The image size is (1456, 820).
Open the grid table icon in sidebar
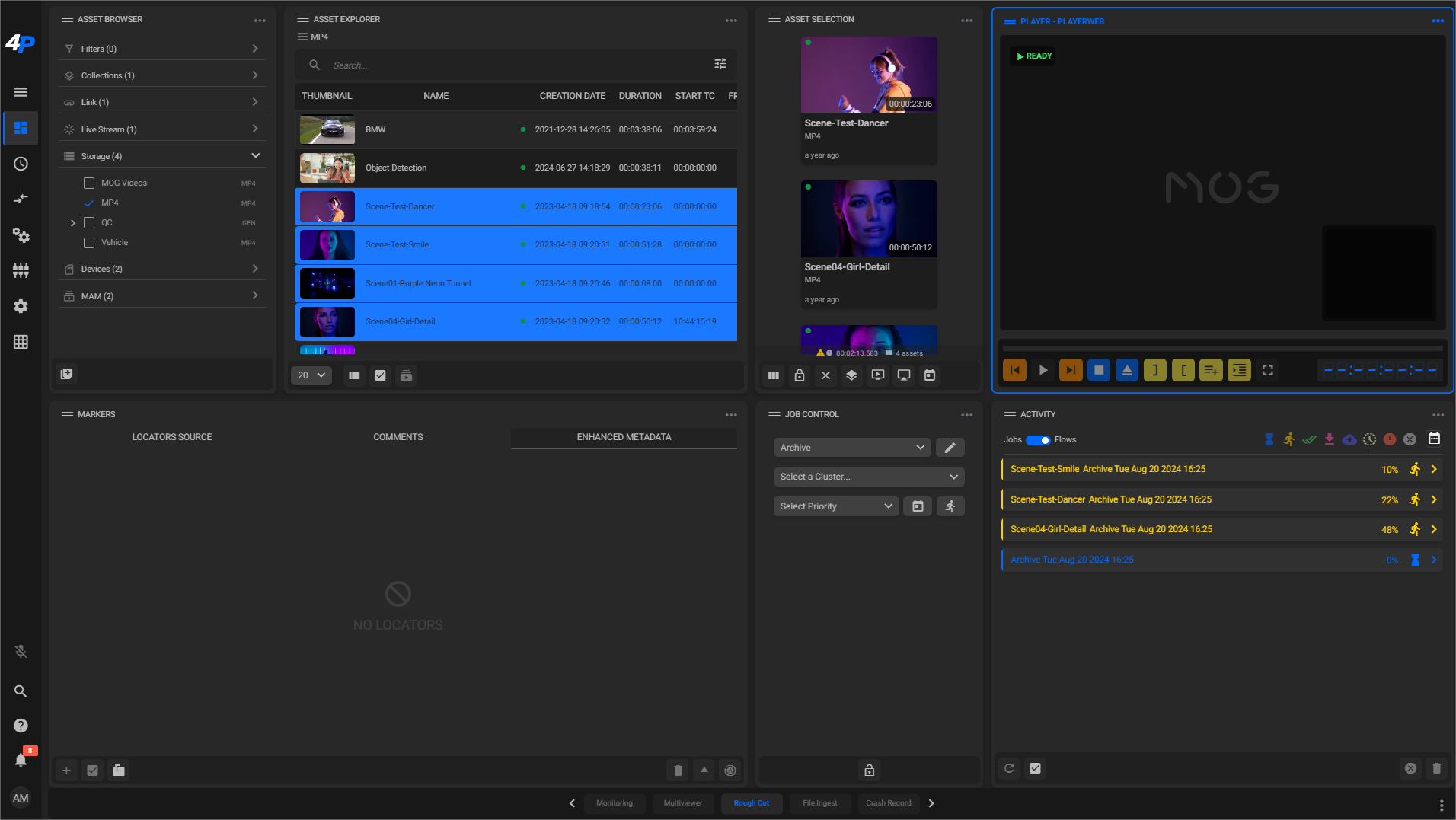pos(21,342)
